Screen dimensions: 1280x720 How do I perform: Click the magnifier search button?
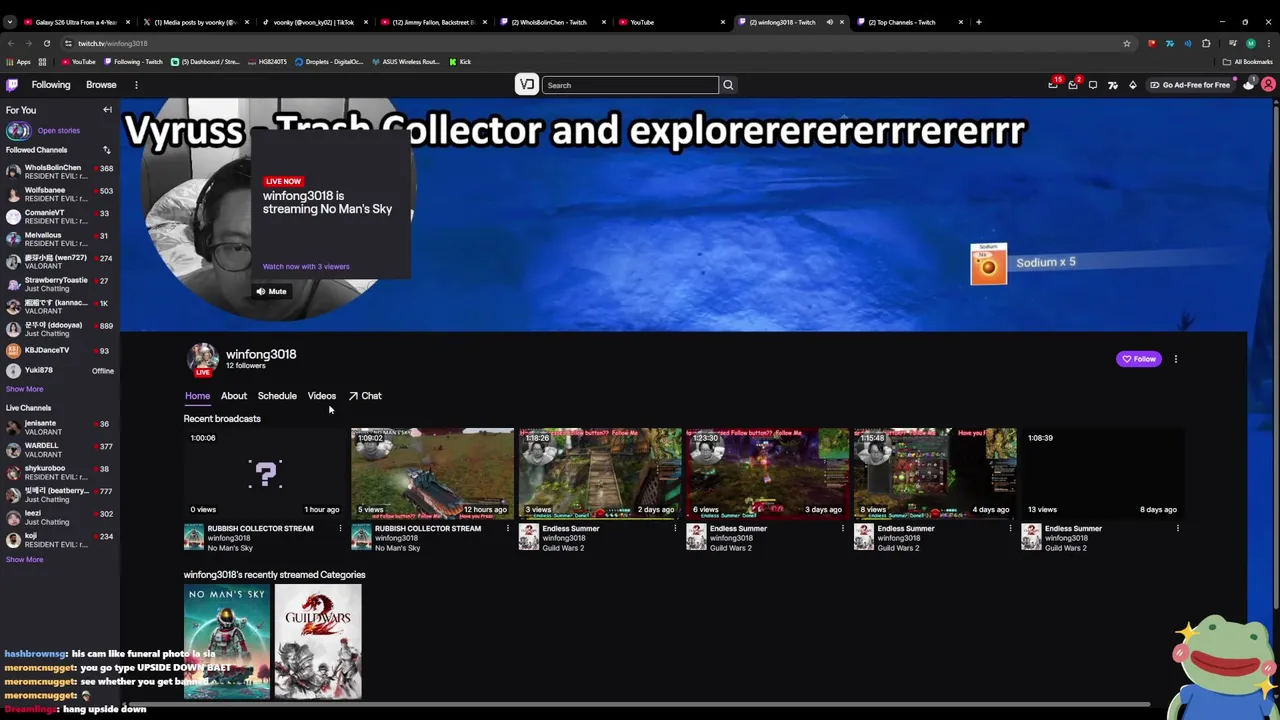728,85
